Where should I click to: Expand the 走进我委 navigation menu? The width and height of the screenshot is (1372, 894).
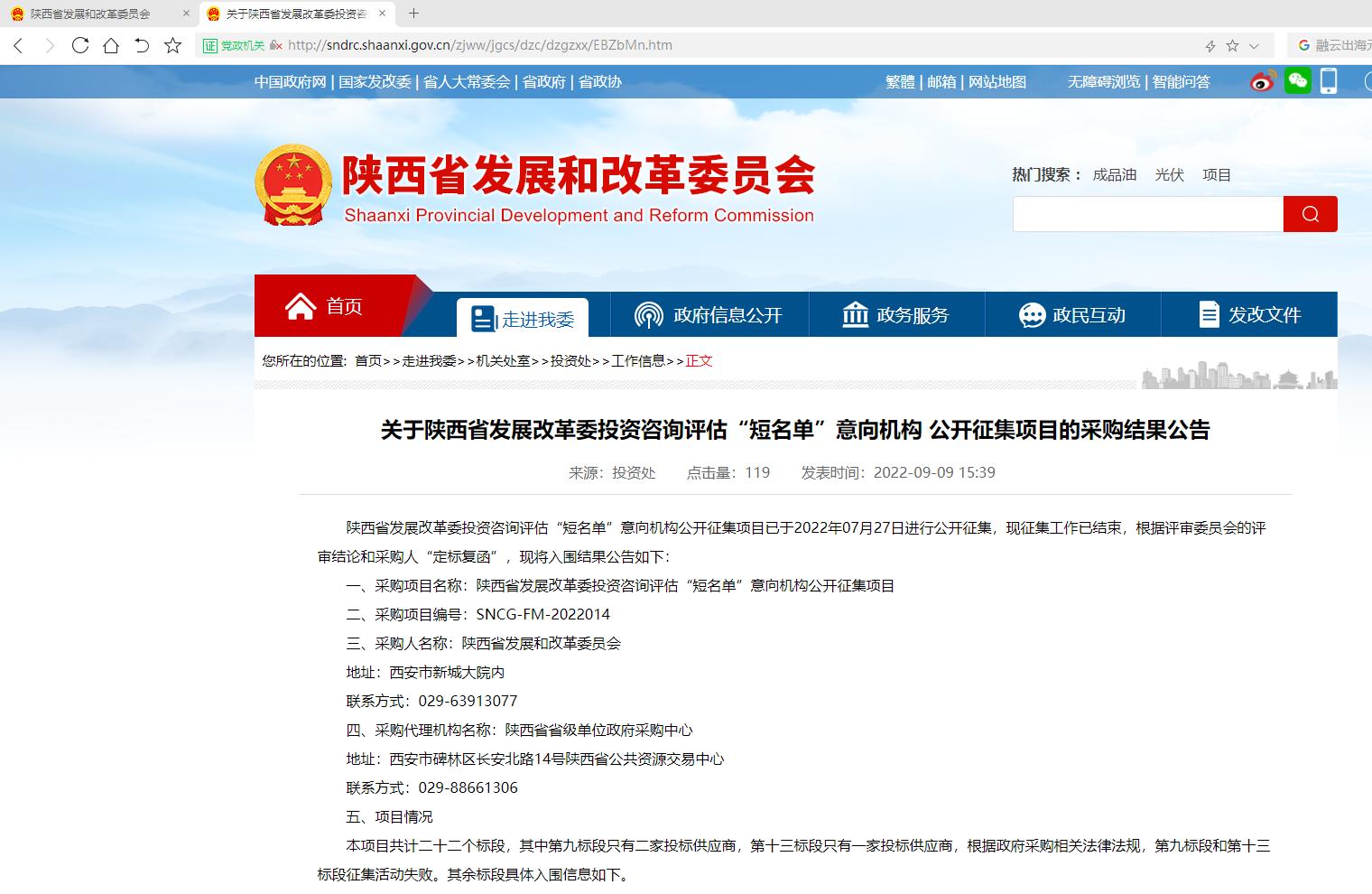[x=523, y=317]
